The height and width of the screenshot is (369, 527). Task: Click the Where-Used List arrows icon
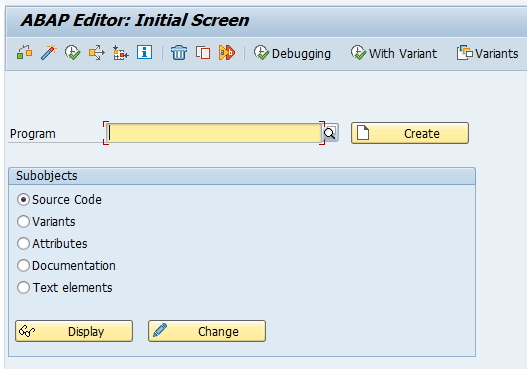[x=96, y=53]
